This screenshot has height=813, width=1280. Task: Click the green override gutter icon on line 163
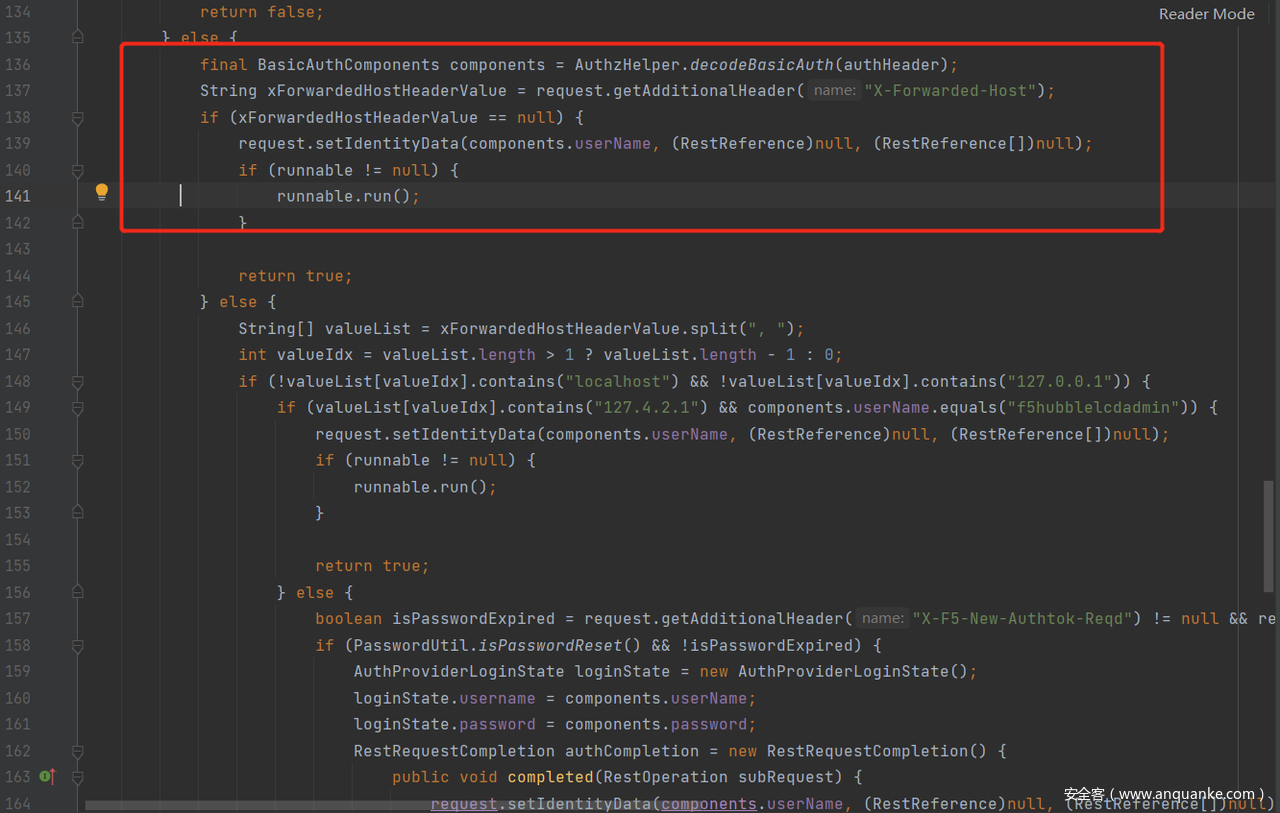pyautogui.click(x=46, y=777)
